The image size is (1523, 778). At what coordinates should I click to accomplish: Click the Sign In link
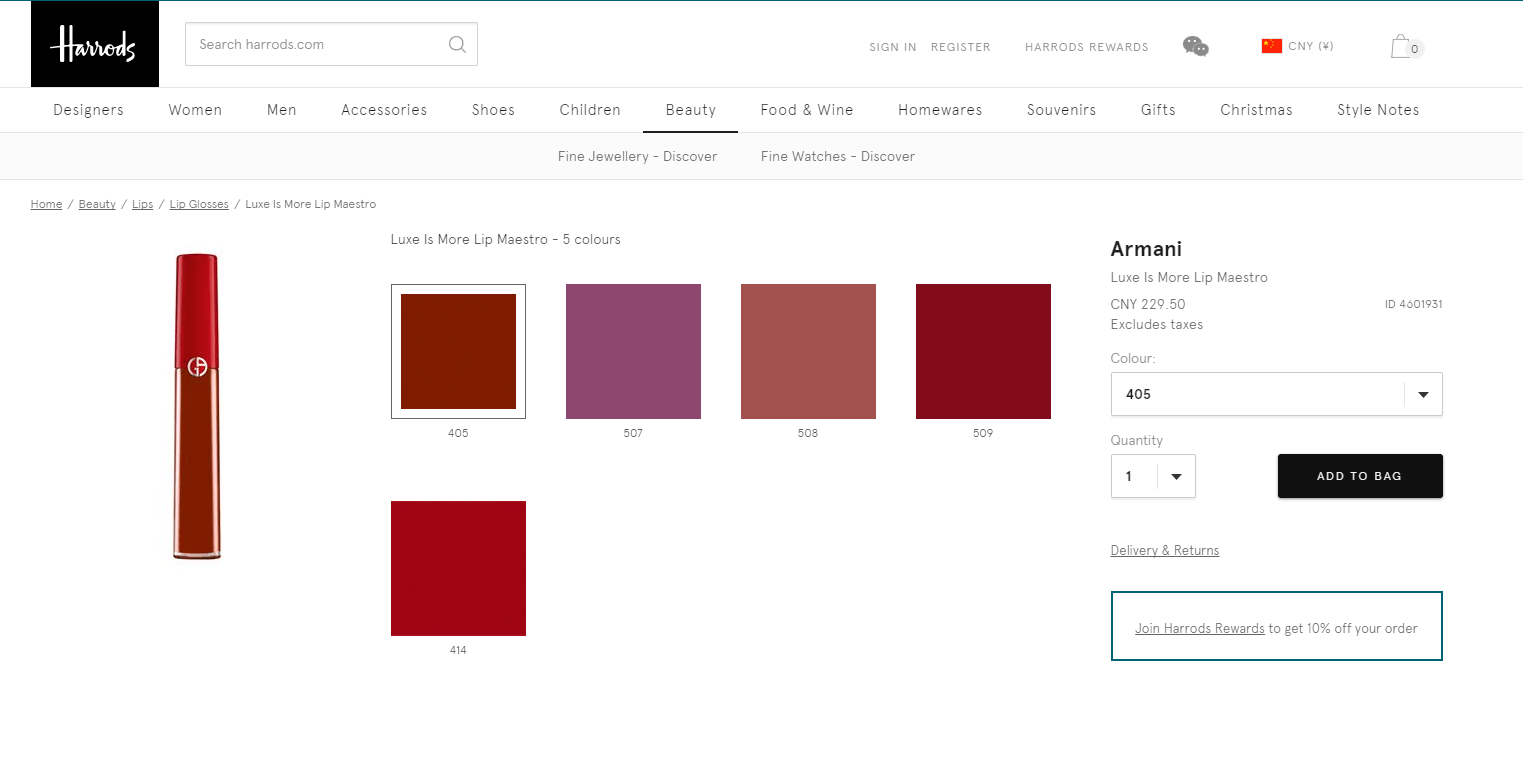(893, 47)
